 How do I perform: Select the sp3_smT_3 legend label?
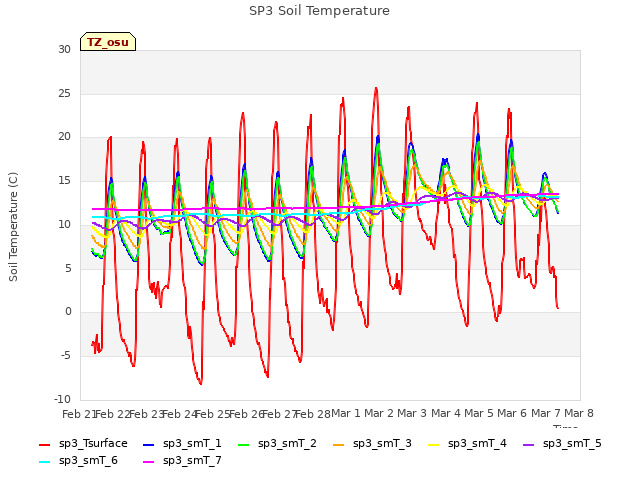382,444
